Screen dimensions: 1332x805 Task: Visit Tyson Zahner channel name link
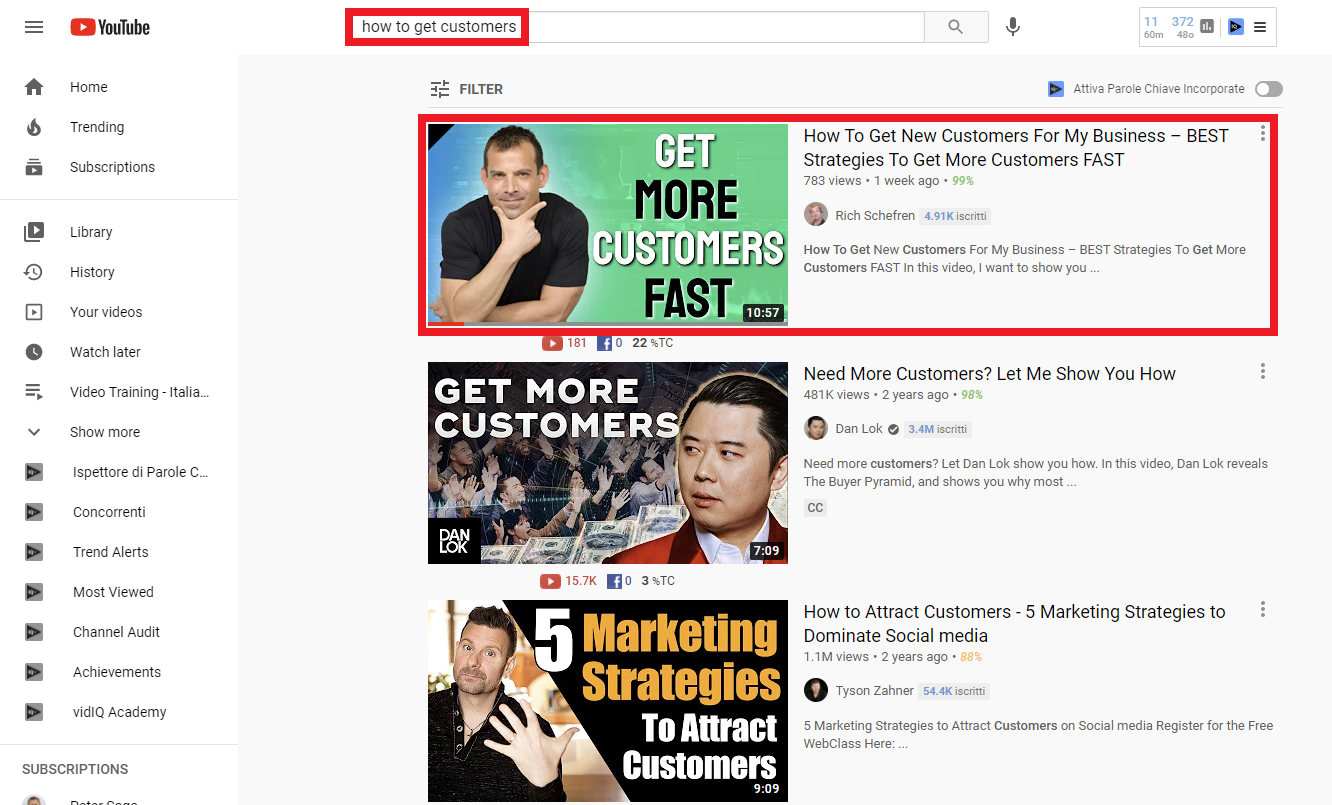(x=875, y=690)
